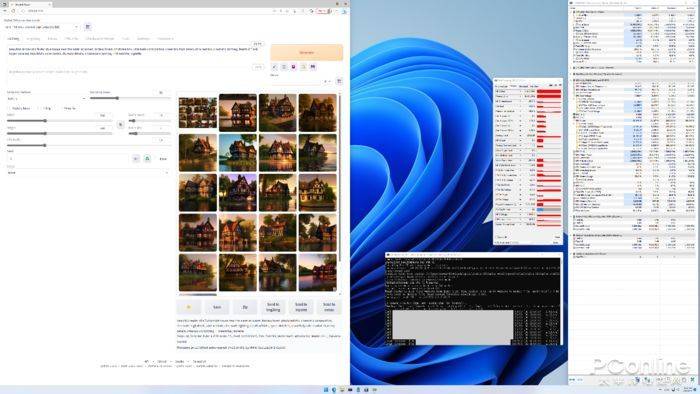Open the Styles dropdown
The image size is (700, 394).
[302, 82]
